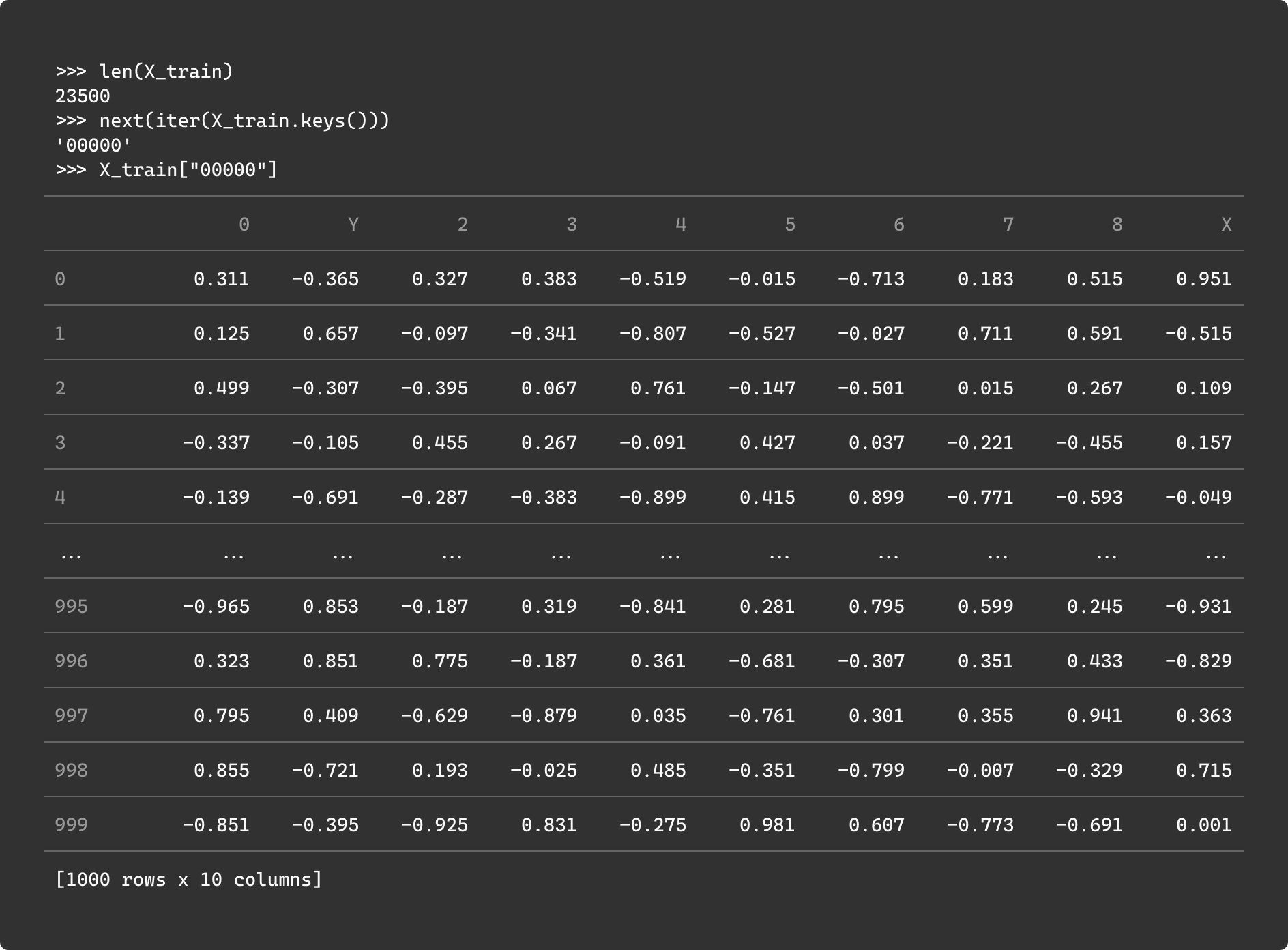Select the '00000' output string

tap(93, 145)
